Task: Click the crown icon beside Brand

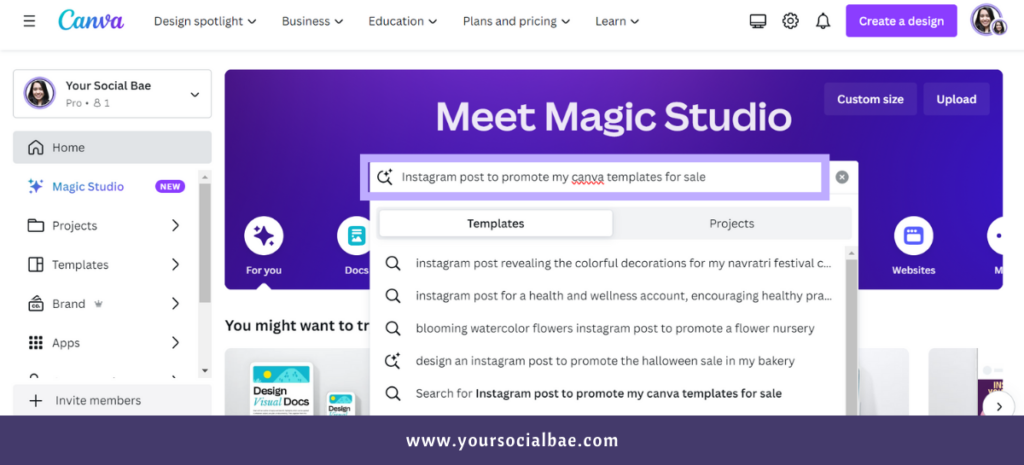Action: (99, 304)
